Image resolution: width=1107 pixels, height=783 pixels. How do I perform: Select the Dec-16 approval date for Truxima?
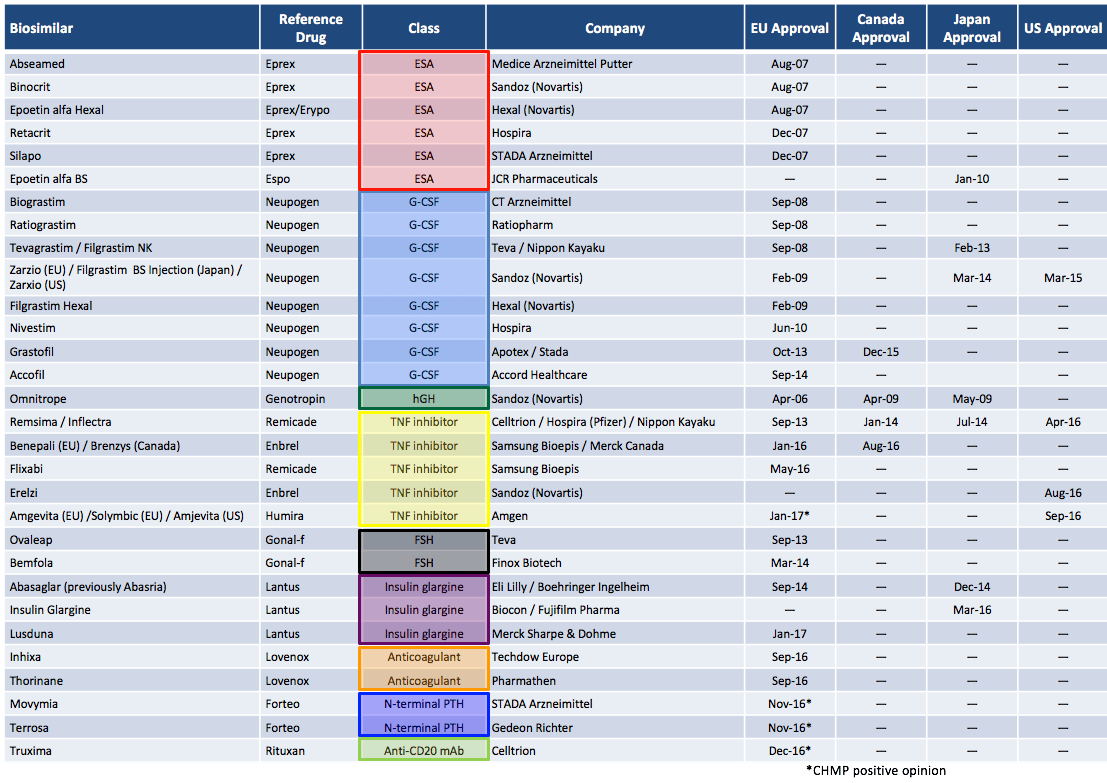click(x=789, y=750)
